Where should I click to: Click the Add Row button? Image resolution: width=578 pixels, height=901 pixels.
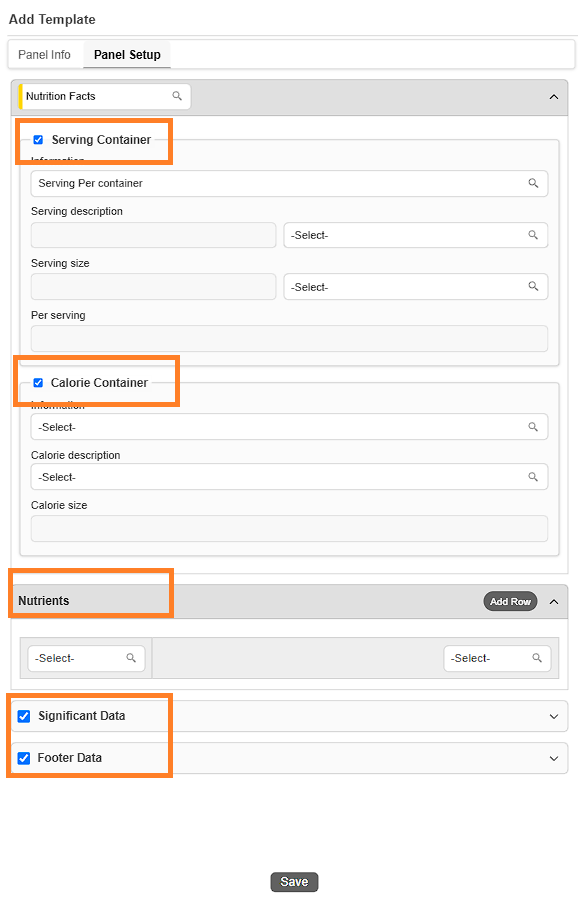click(x=510, y=602)
